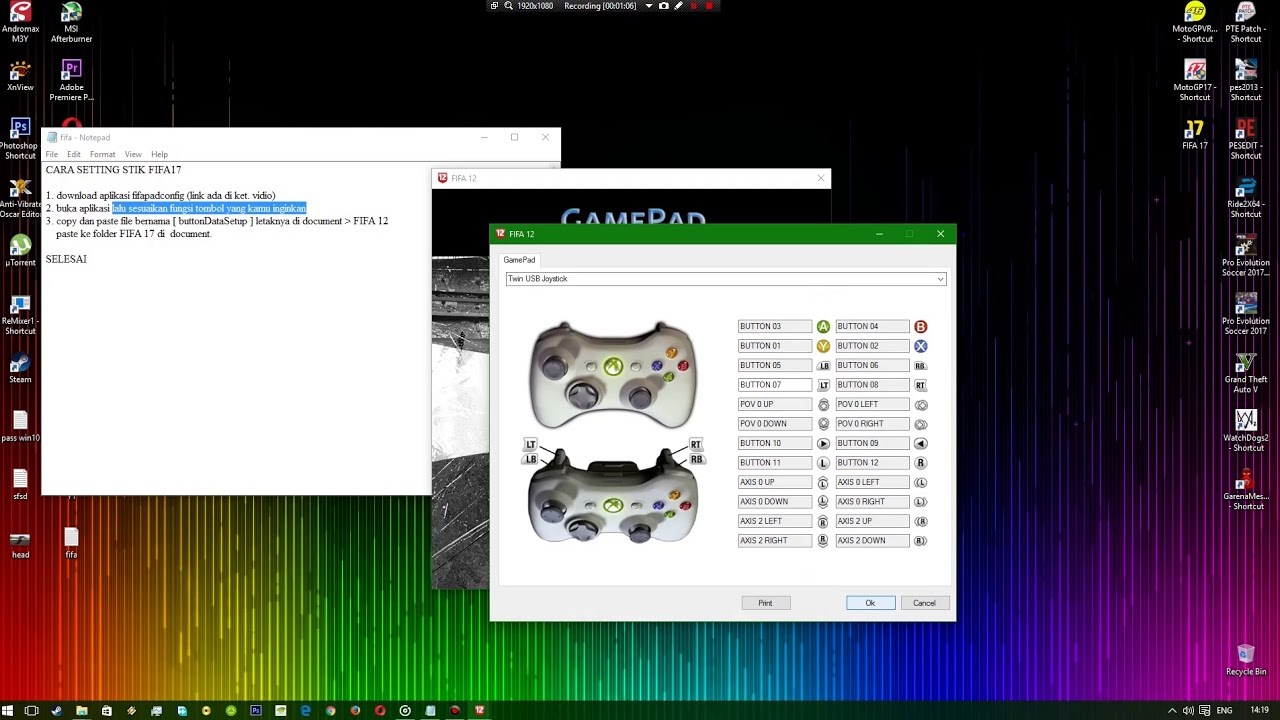Click the upper Xbox controller image
The width and height of the screenshot is (1280, 720).
[x=613, y=375]
